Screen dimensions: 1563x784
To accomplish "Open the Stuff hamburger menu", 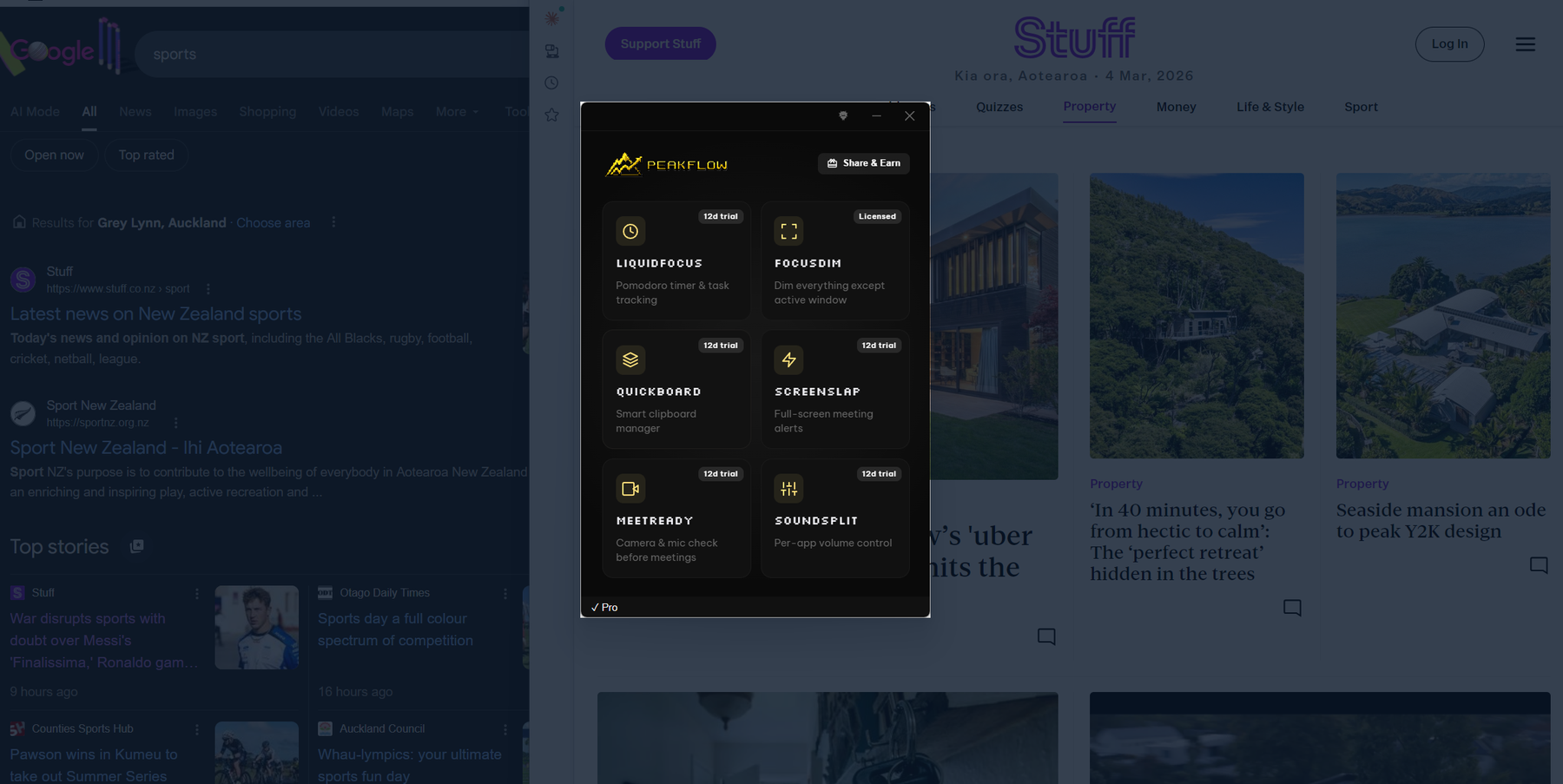I will pos(1525,44).
